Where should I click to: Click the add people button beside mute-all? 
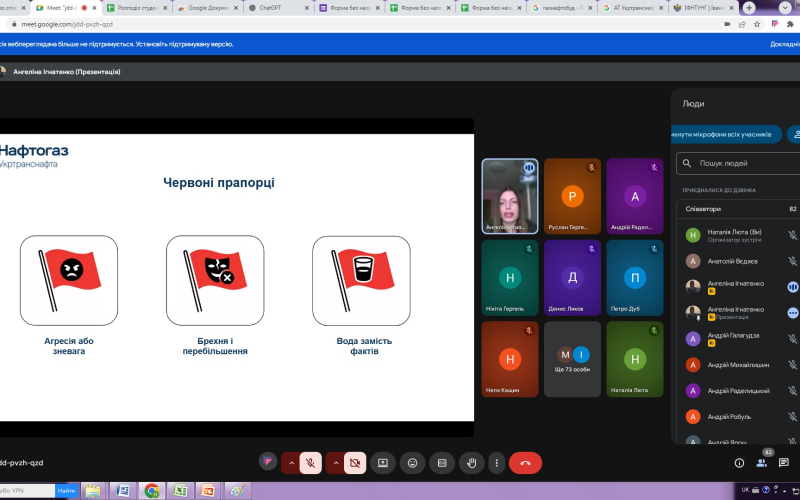(794, 134)
